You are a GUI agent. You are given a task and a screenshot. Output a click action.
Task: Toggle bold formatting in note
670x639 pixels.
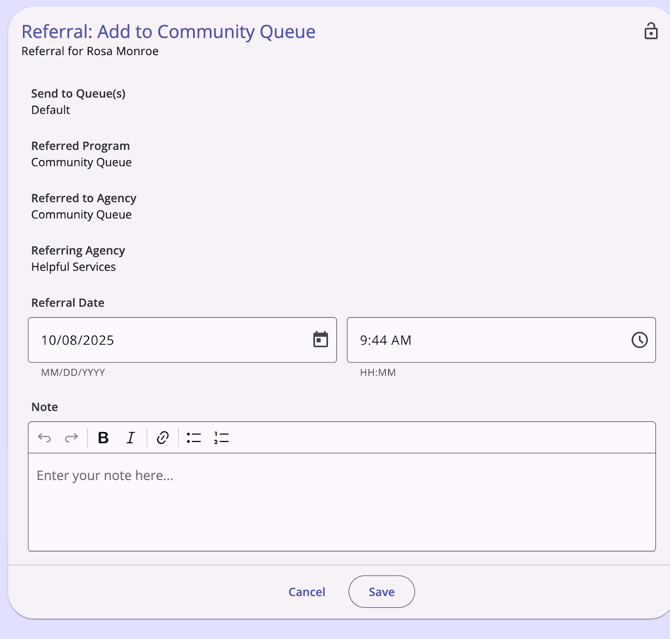103,438
